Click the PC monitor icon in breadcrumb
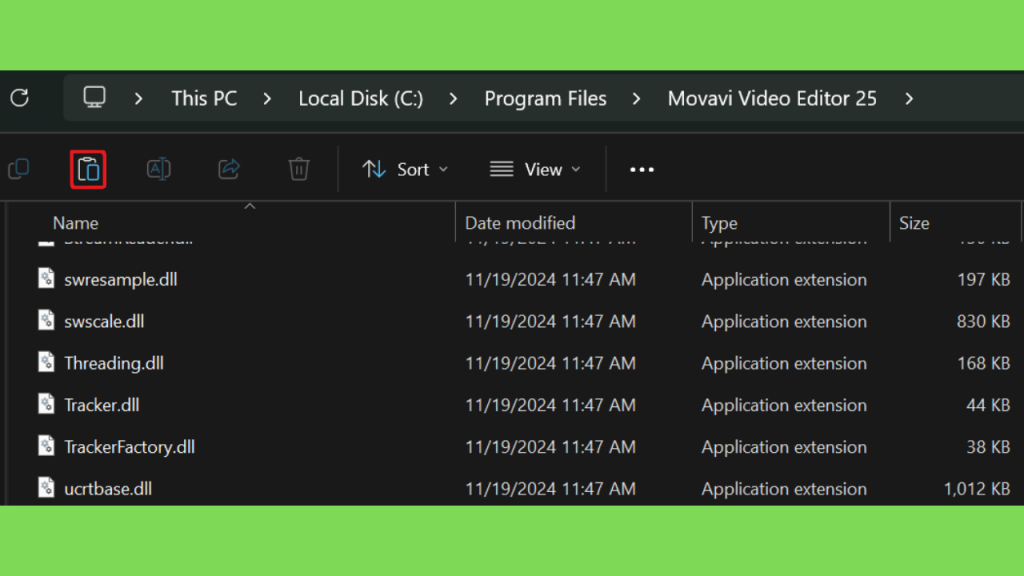The width and height of the screenshot is (1024, 576). [x=94, y=98]
